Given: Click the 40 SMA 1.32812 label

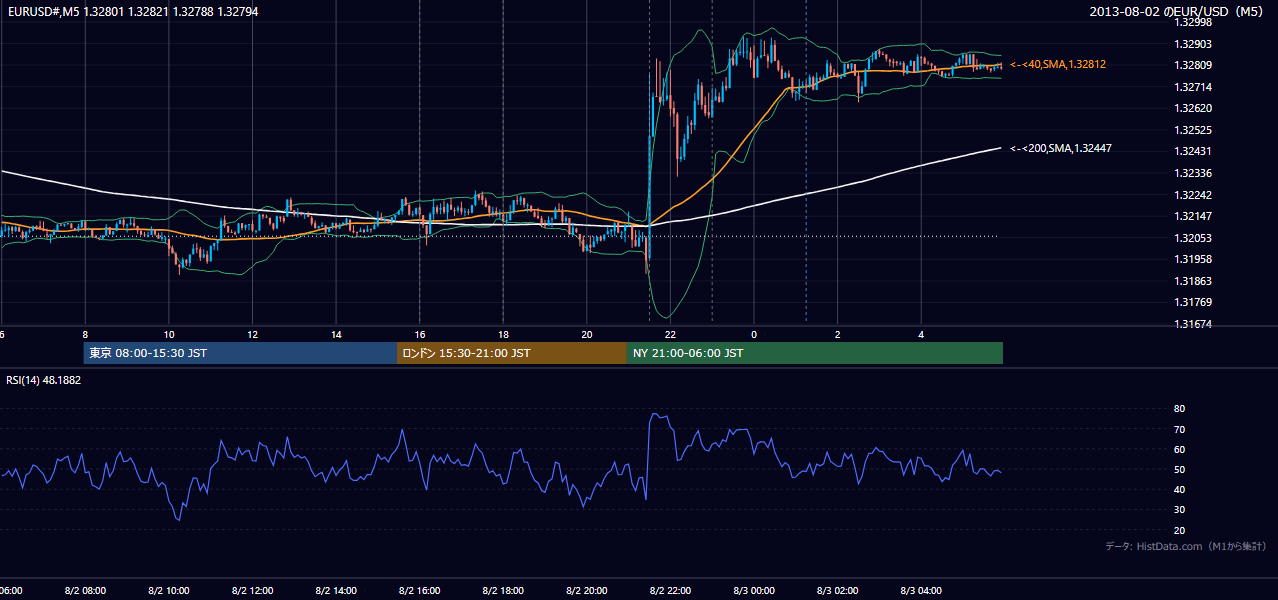Looking at the screenshot, I should [x=1058, y=64].
